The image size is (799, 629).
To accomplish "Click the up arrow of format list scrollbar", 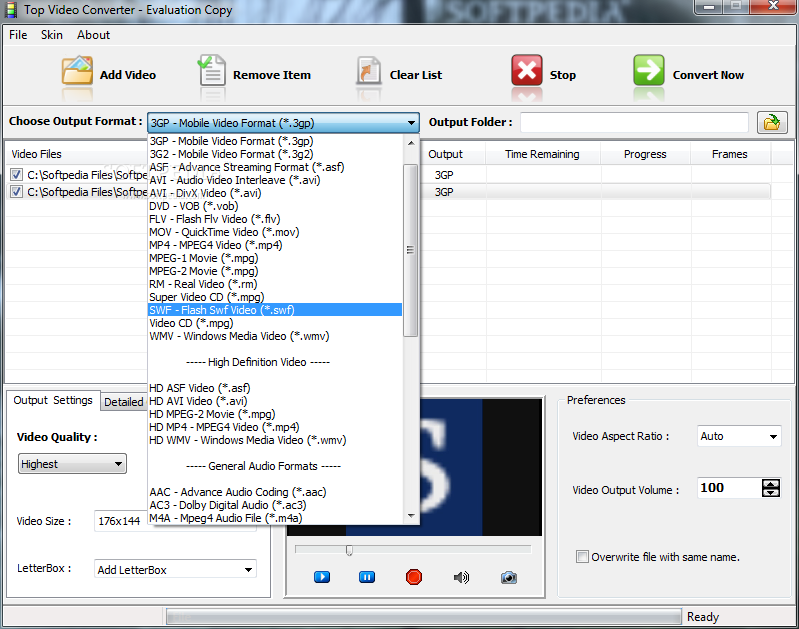I will click(411, 143).
